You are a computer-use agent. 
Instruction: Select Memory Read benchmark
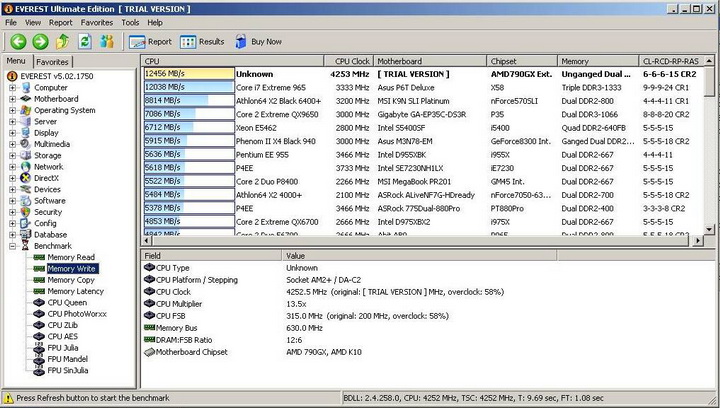click(x=71, y=257)
